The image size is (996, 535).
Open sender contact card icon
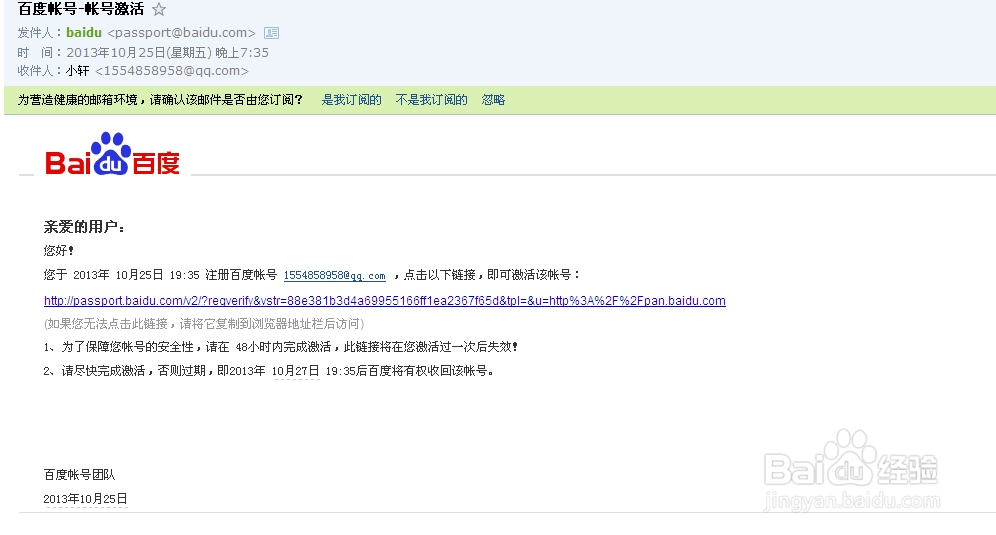(x=271, y=32)
